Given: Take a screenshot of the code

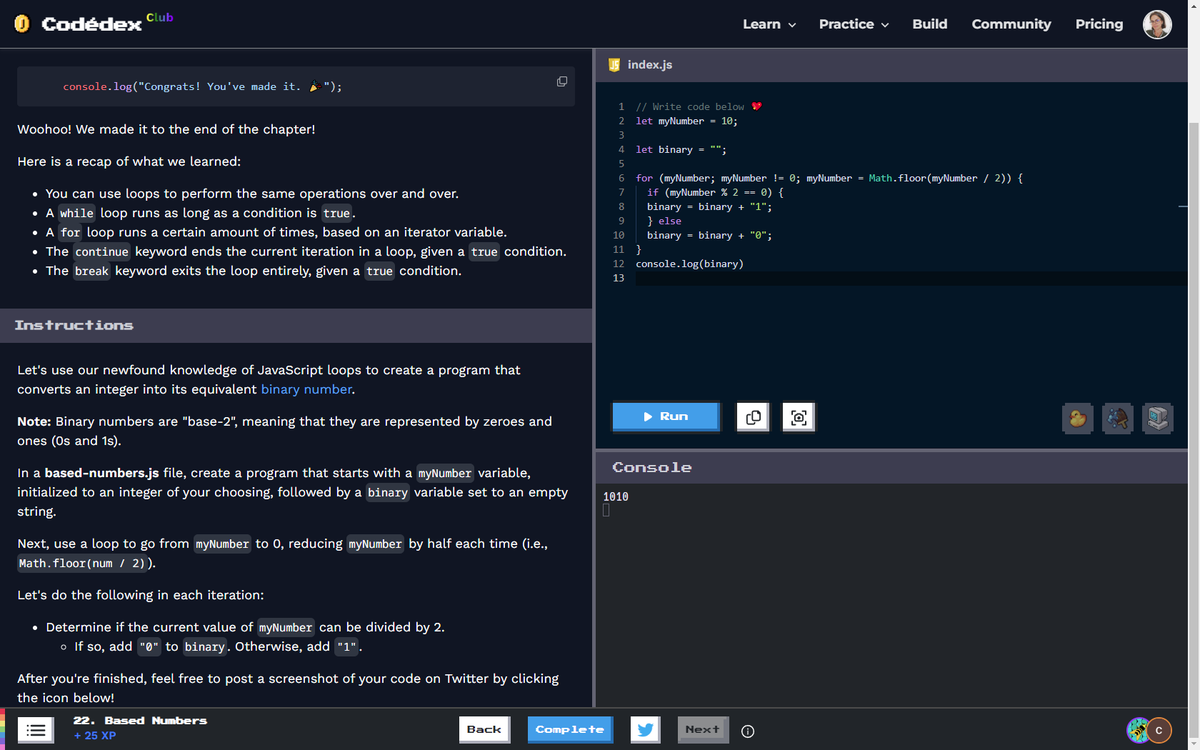Looking at the screenshot, I should [799, 416].
